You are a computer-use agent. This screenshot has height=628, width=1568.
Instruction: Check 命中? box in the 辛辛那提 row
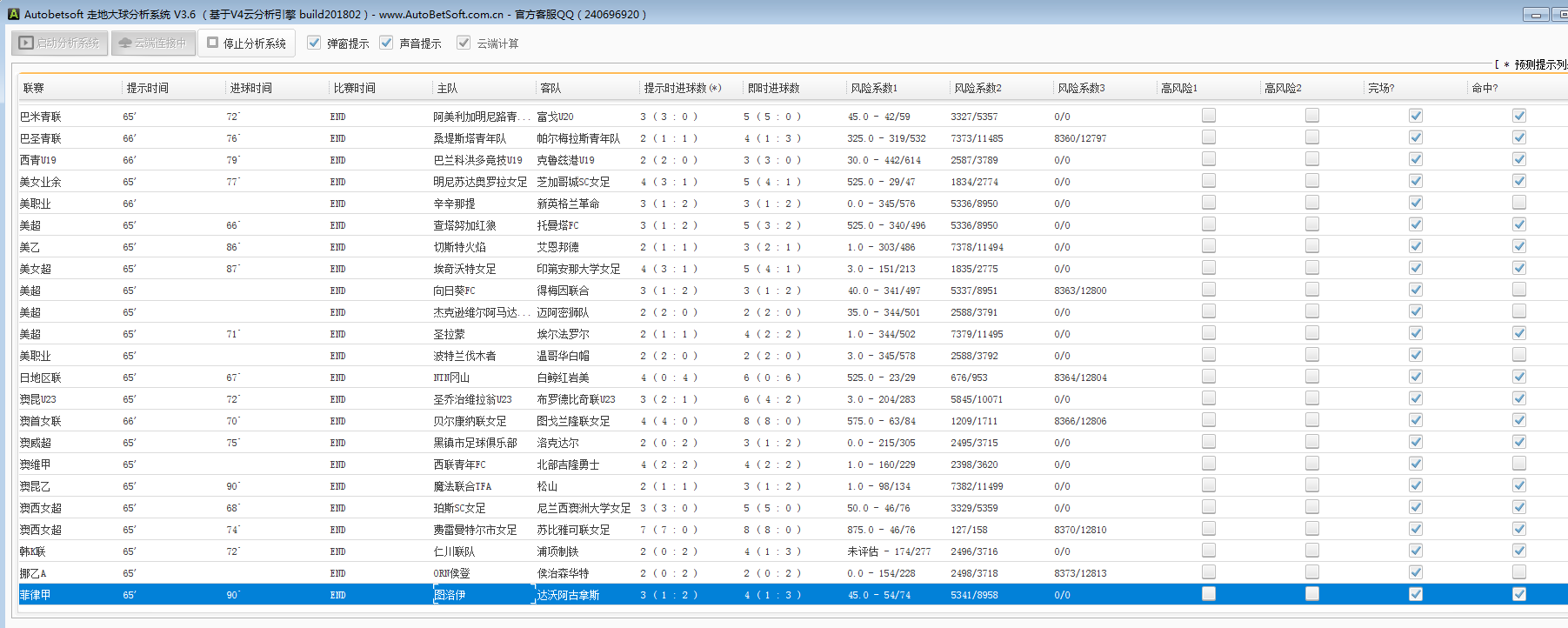tap(1518, 203)
